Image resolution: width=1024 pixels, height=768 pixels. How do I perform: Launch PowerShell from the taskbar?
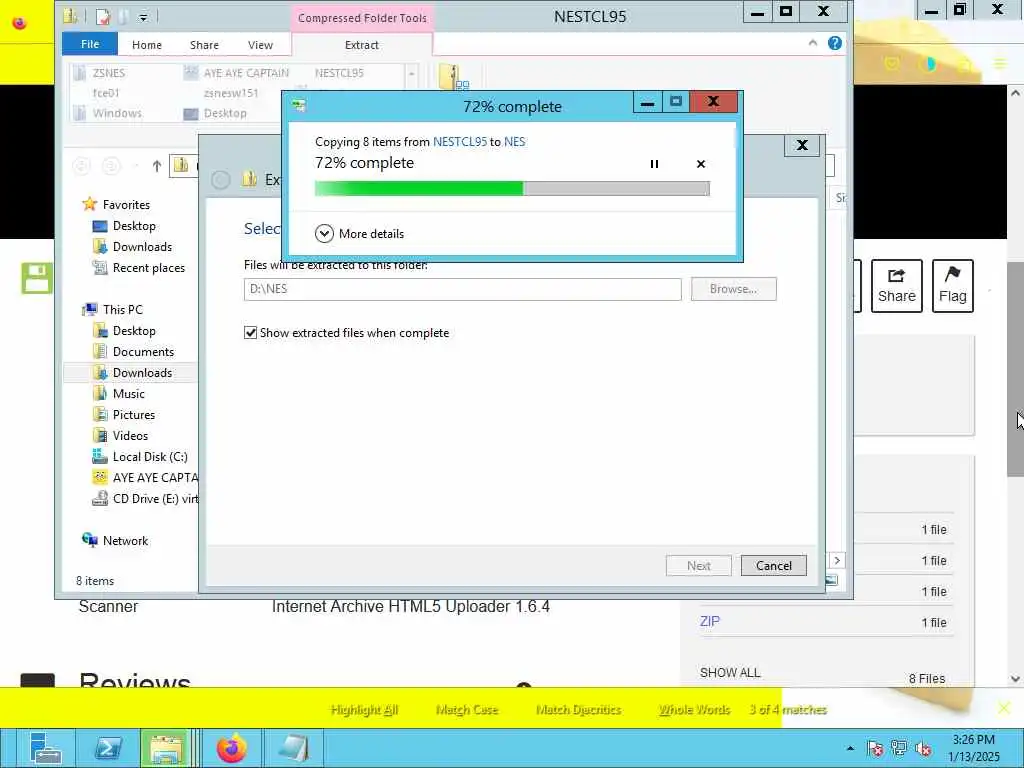tap(108, 748)
